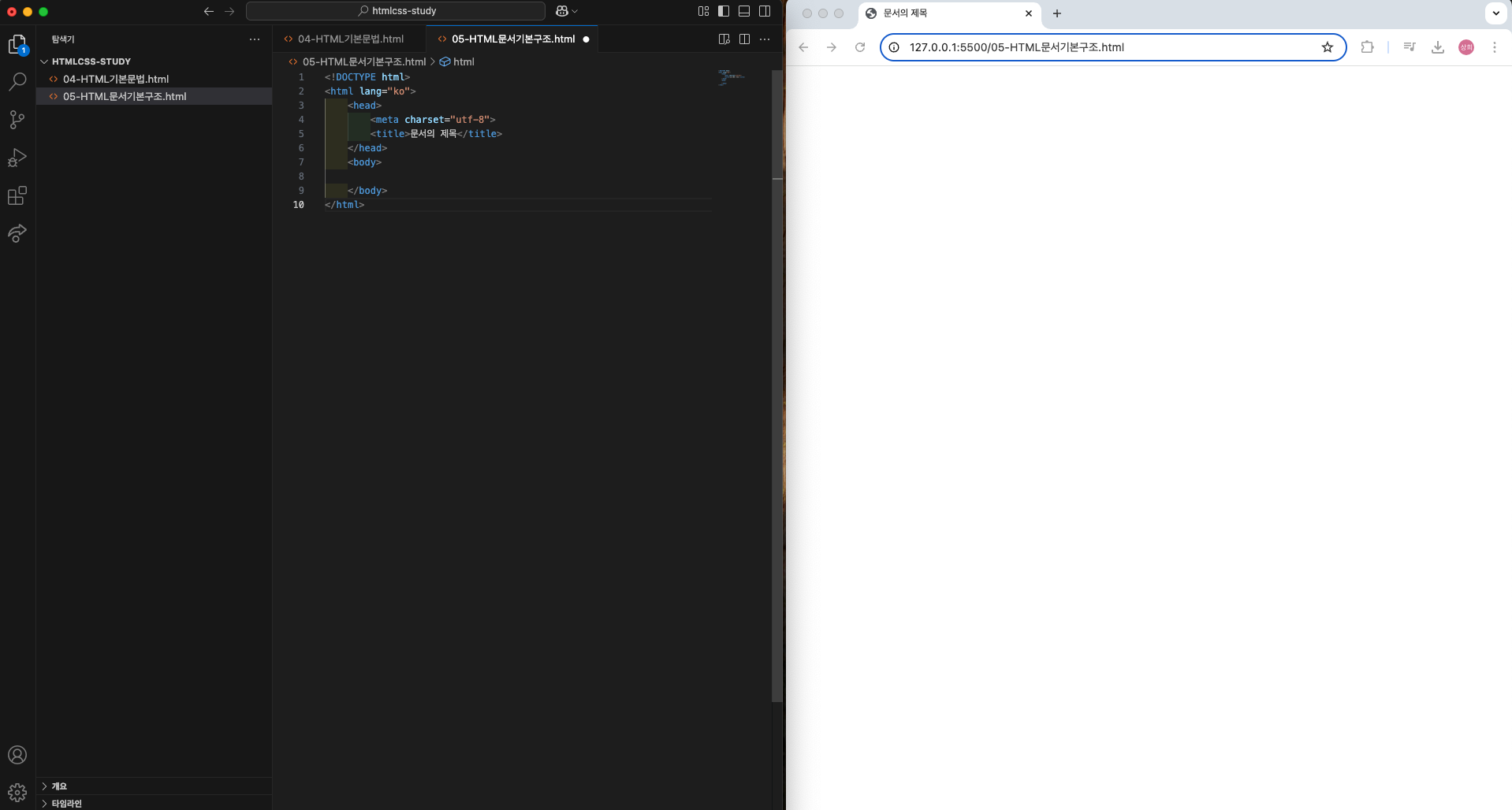The image size is (1512, 810).
Task: Click the Chrome forward button
Action: pos(832,47)
